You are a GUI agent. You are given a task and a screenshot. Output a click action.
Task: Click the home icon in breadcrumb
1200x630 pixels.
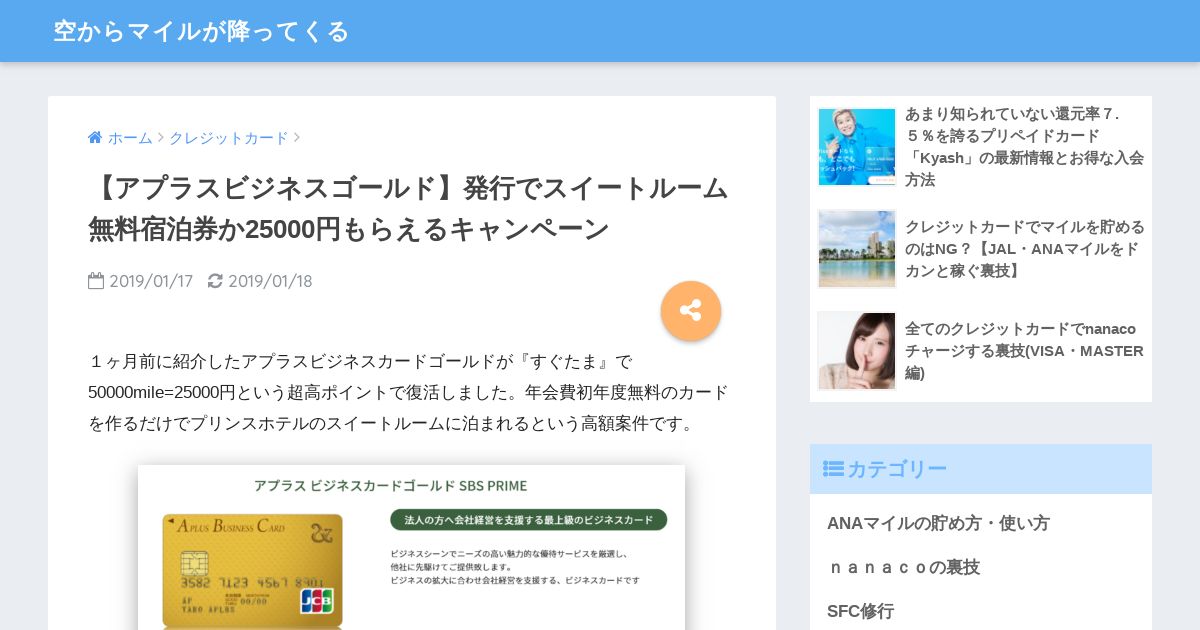(x=95, y=138)
